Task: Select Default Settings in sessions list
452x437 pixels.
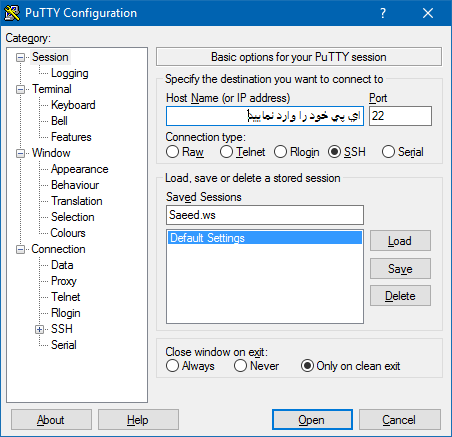Action: (x=265, y=238)
